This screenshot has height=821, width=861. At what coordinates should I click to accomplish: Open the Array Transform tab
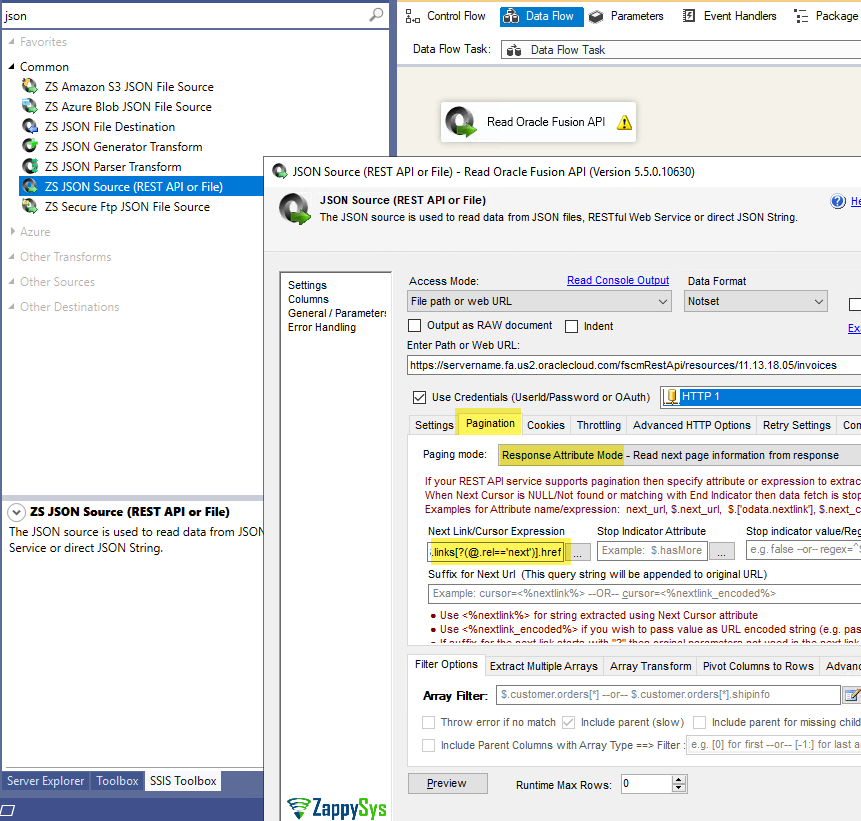pyautogui.click(x=650, y=666)
